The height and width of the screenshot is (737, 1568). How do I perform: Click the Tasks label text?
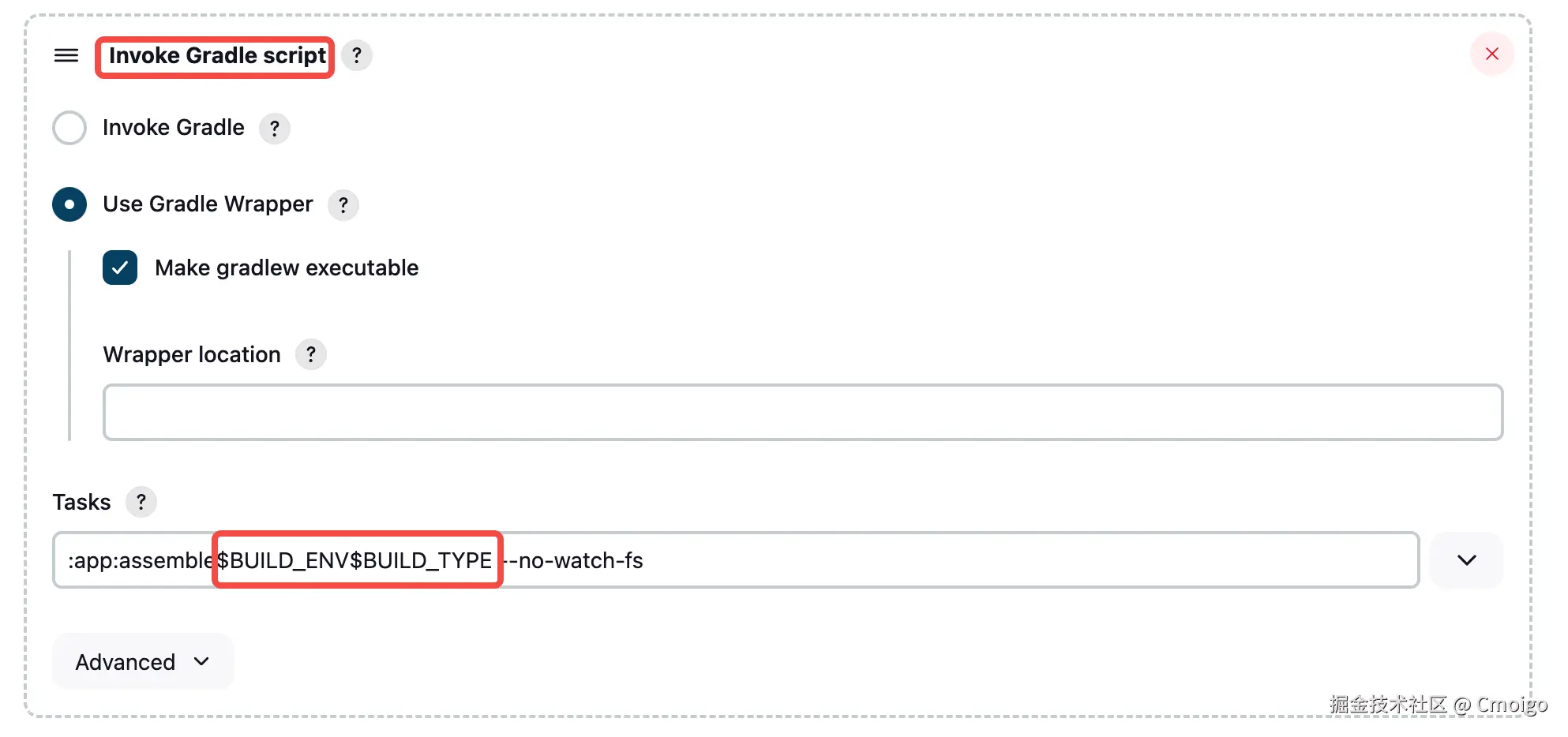(81, 503)
